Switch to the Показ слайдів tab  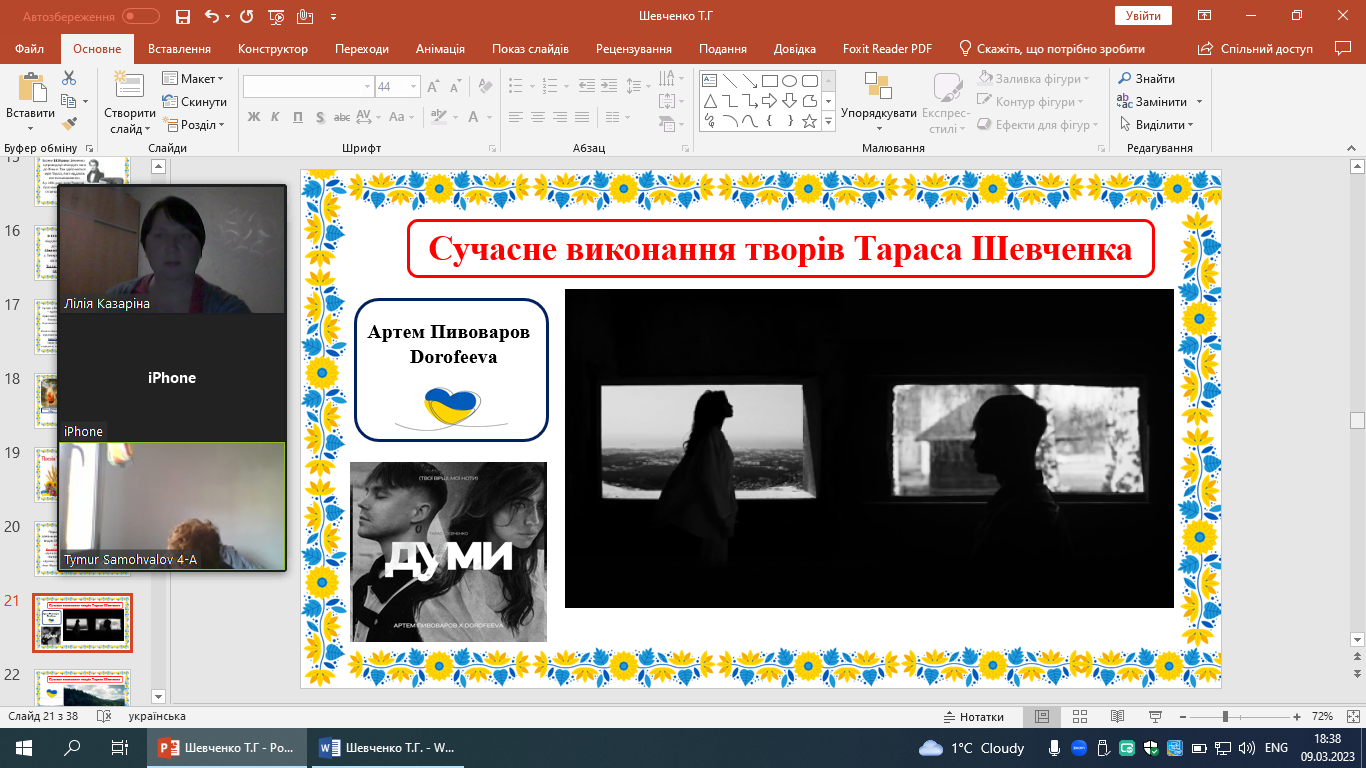pyautogui.click(x=530, y=49)
